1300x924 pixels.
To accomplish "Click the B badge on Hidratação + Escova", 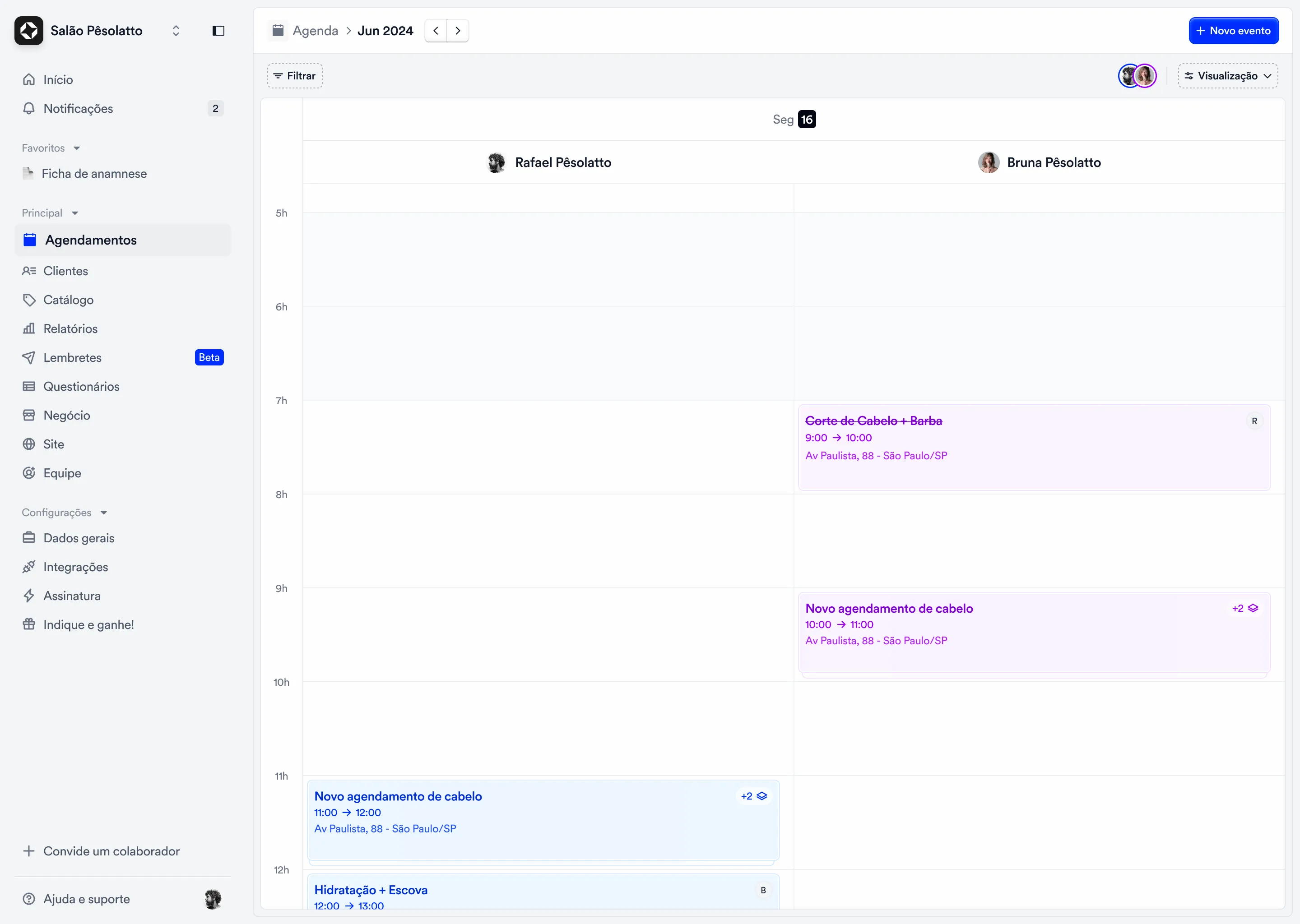I will click(763, 890).
